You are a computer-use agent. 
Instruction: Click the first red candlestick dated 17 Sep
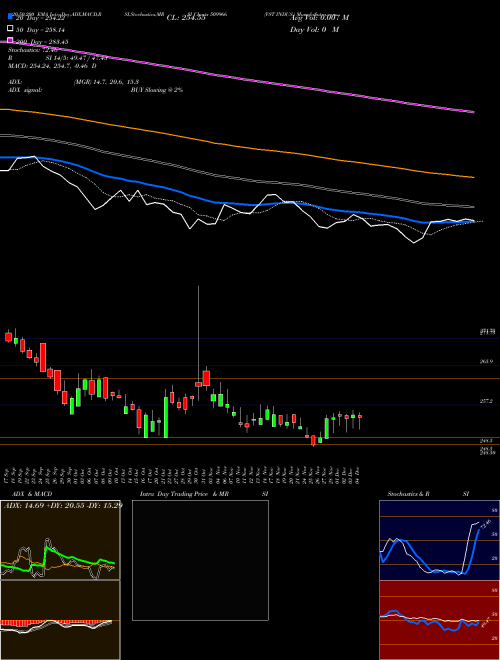pyautogui.click(x=8, y=336)
